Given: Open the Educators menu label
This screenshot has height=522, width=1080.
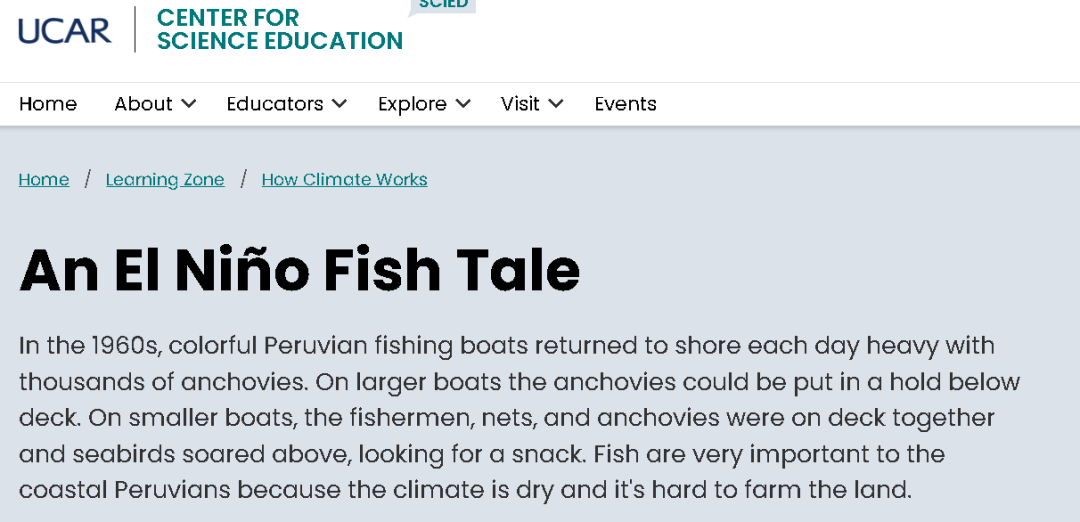Looking at the screenshot, I should [x=275, y=104].
